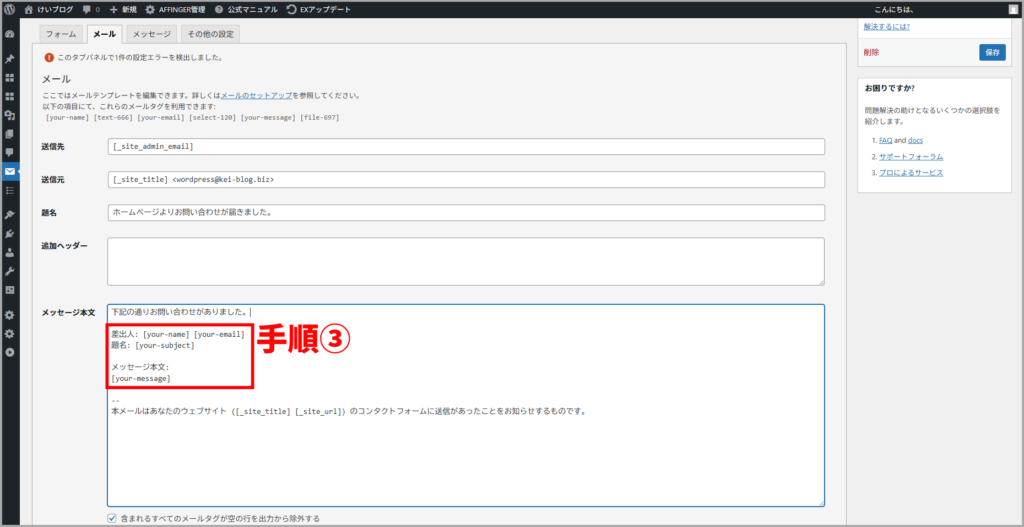This screenshot has height=527, width=1024.
Task: Click into the 題名 subject field
Action: click(x=466, y=213)
